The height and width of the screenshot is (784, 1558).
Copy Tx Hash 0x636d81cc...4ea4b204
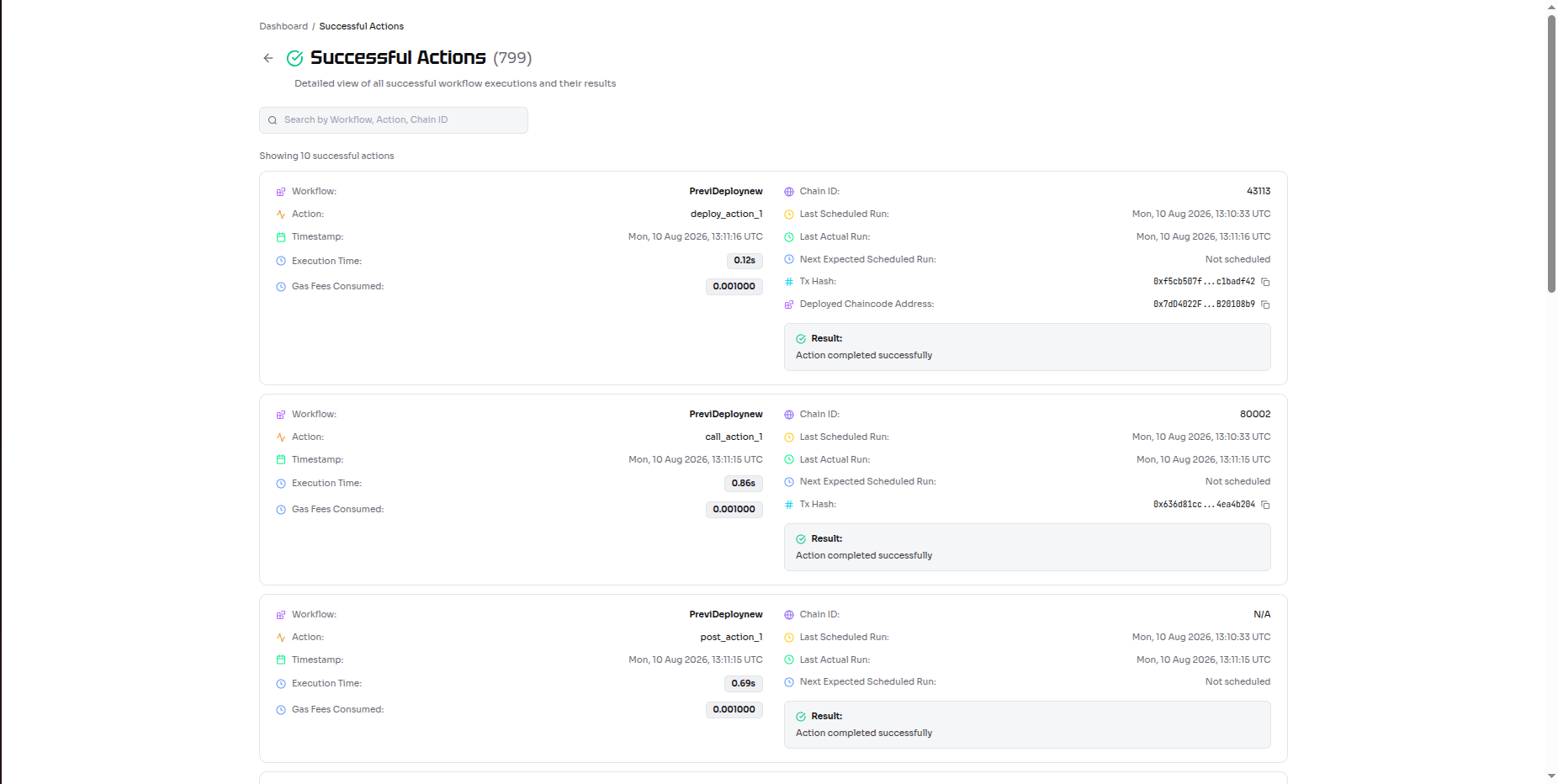pyautogui.click(x=1265, y=505)
